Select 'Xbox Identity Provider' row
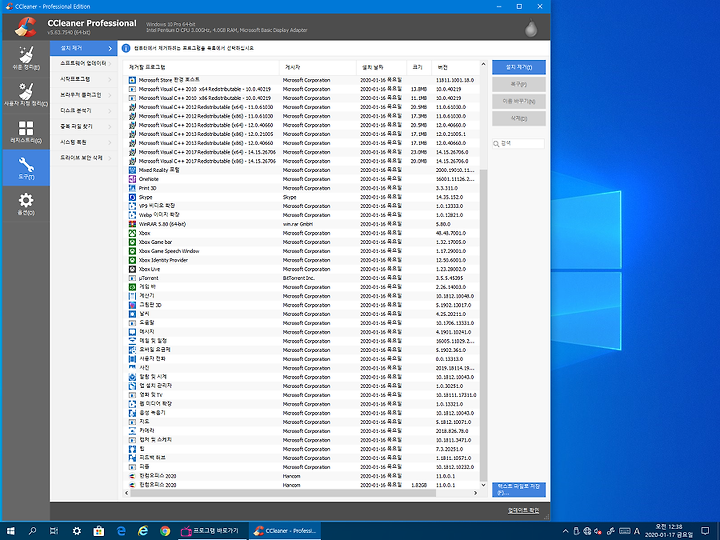Viewport: 720px width, 540px height. pos(301,260)
